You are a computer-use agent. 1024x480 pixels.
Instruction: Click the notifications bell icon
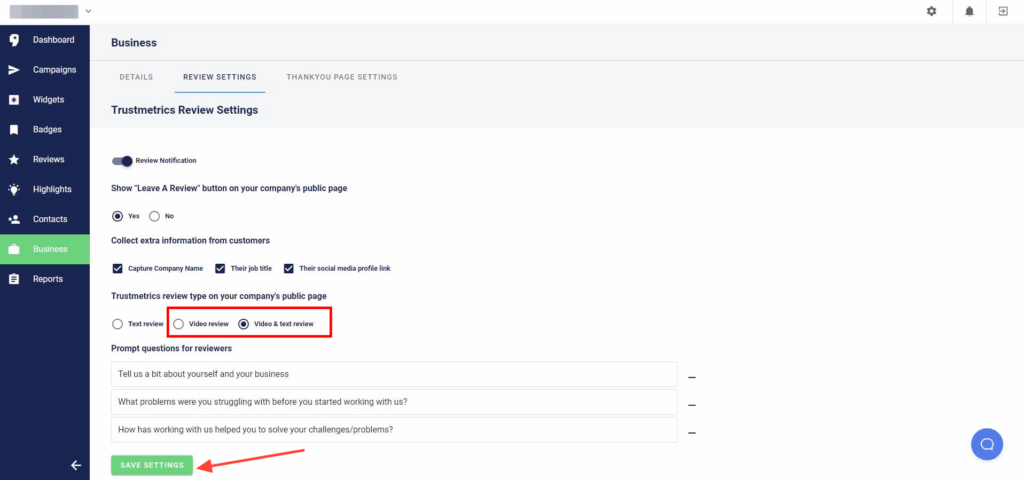[x=969, y=11]
